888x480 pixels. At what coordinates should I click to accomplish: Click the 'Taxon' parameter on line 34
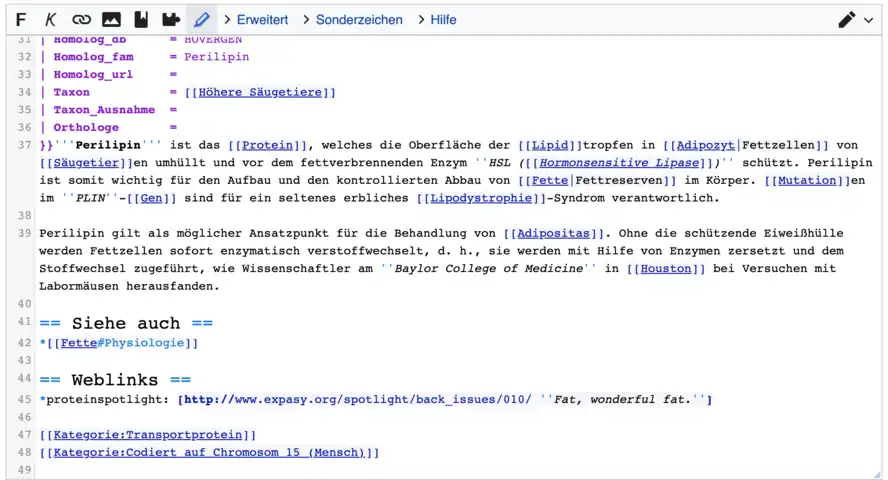pyautogui.click(x=71, y=92)
